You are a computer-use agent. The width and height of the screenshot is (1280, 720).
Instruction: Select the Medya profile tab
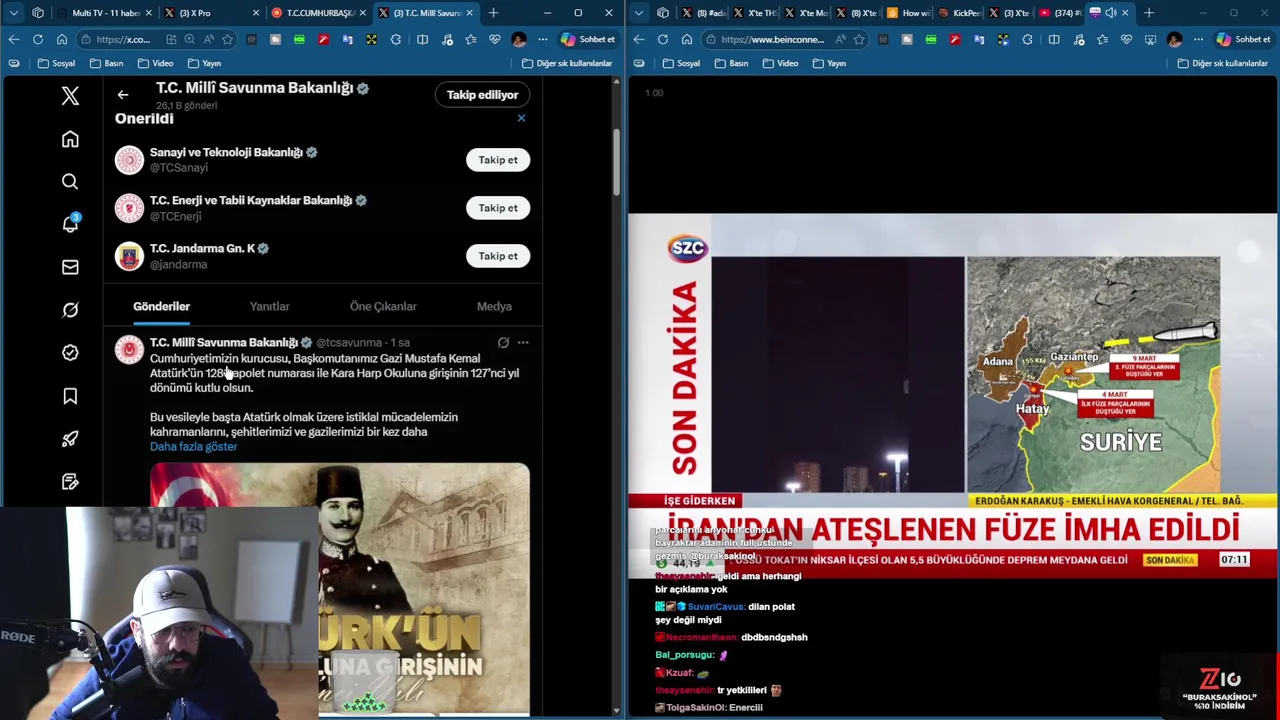[494, 307]
